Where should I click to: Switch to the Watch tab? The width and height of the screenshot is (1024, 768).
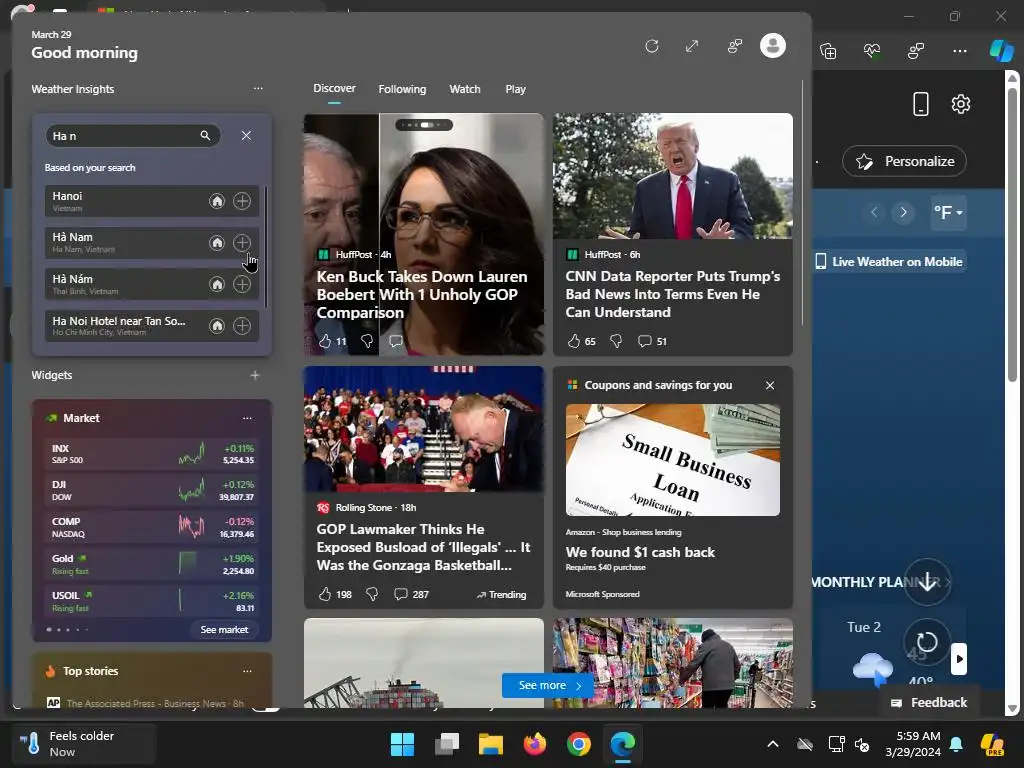point(465,89)
